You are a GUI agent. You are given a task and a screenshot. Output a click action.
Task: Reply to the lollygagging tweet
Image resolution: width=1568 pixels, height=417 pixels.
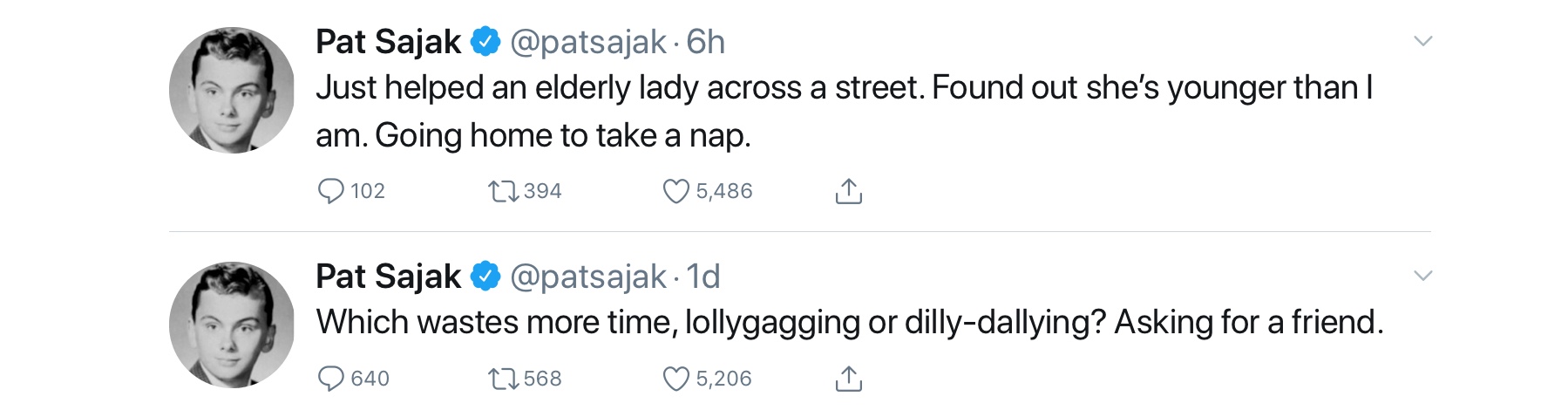[331, 379]
